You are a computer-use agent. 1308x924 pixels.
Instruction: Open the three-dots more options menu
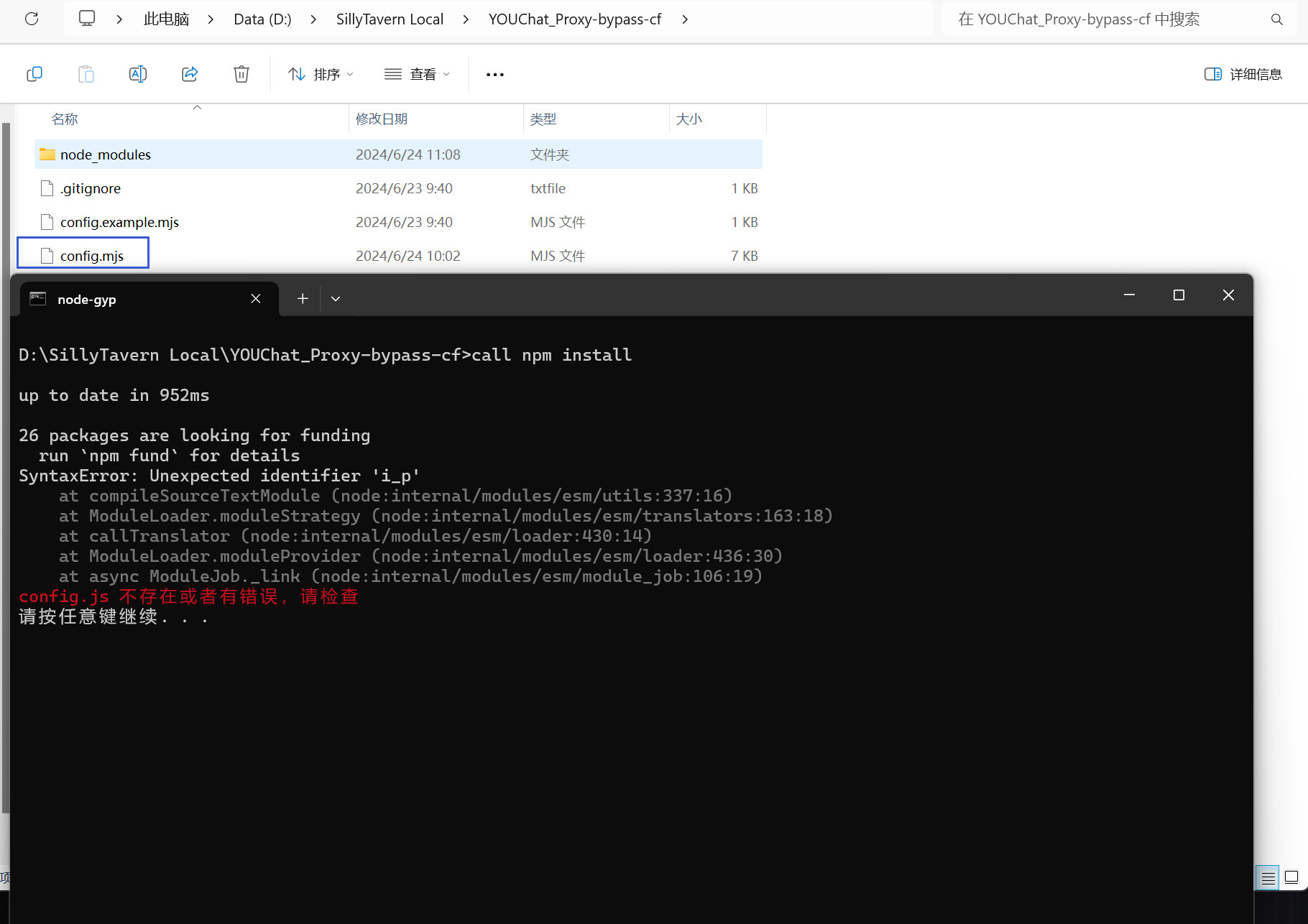(x=494, y=74)
